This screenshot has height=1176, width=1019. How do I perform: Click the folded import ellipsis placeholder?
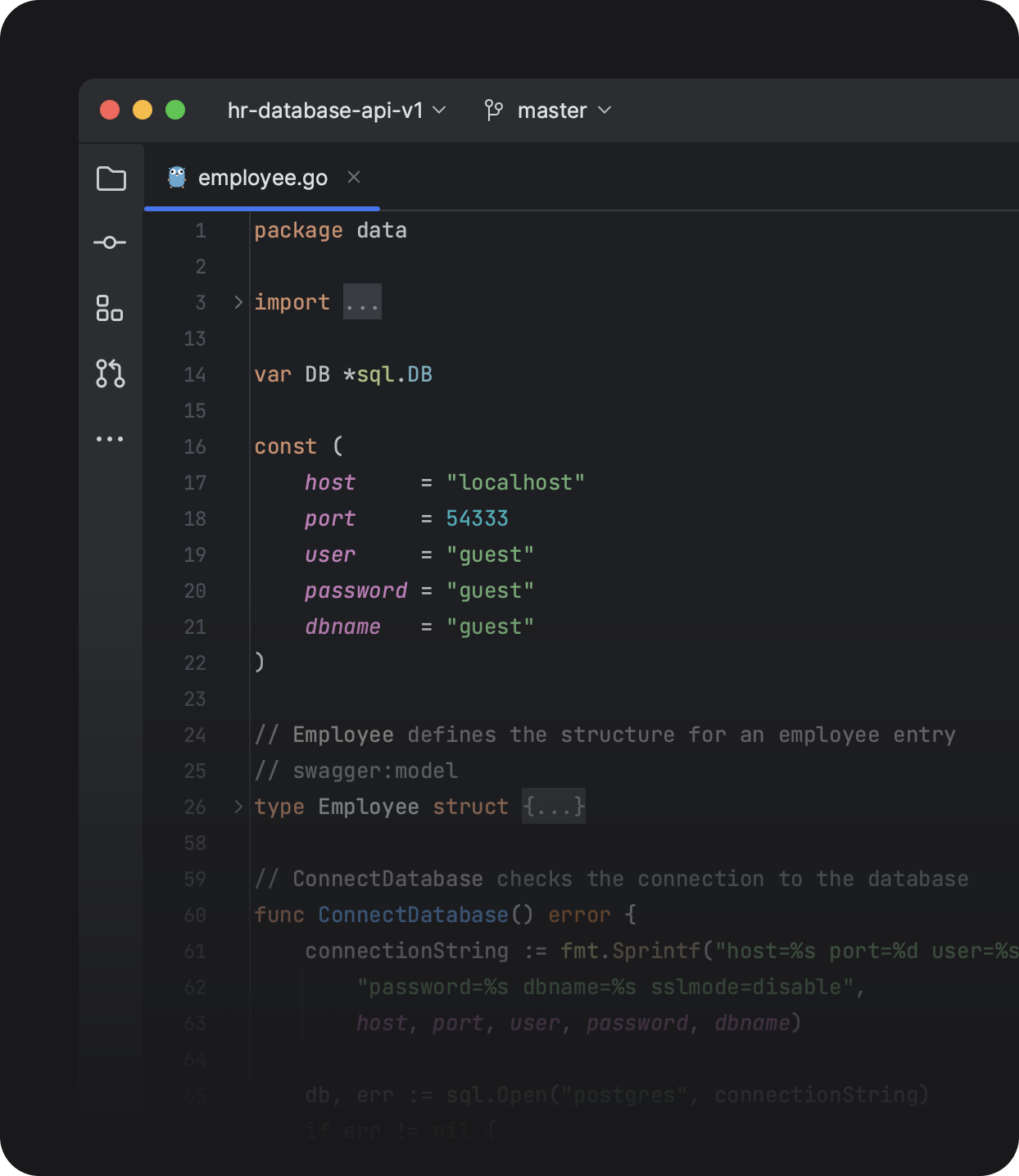pos(362,302)
